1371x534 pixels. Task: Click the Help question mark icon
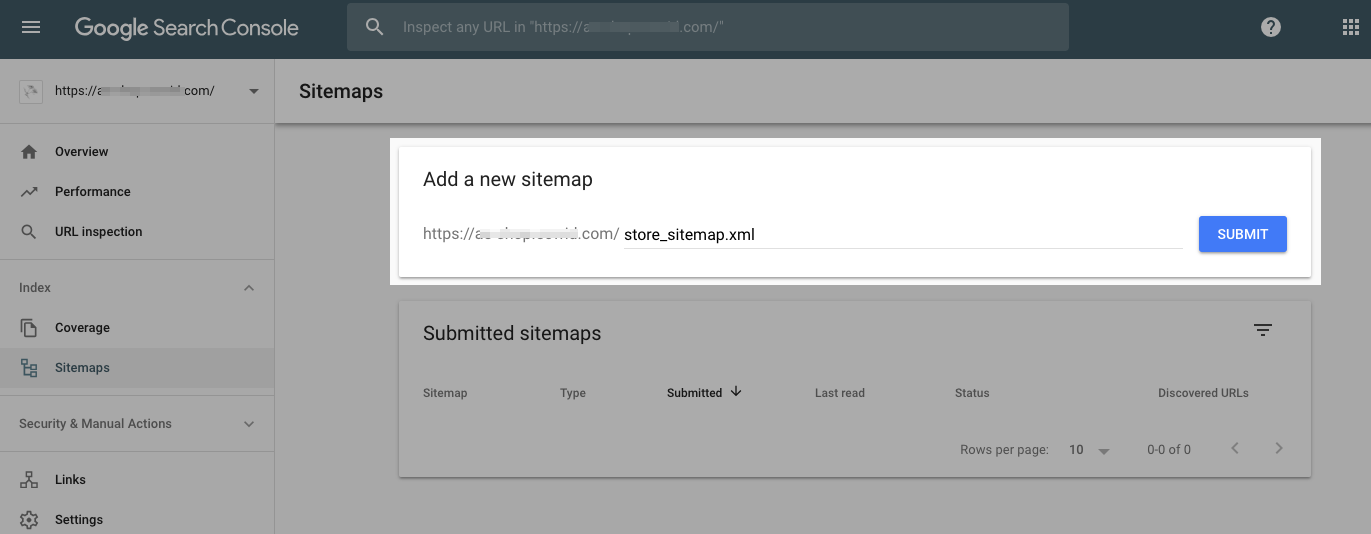[1271, 27]
